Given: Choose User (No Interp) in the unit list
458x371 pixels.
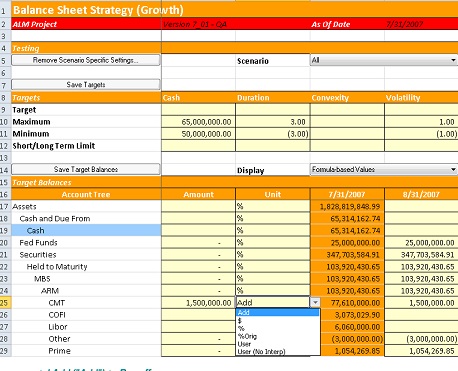Looking at the screenshot, I should coord(278,351).
